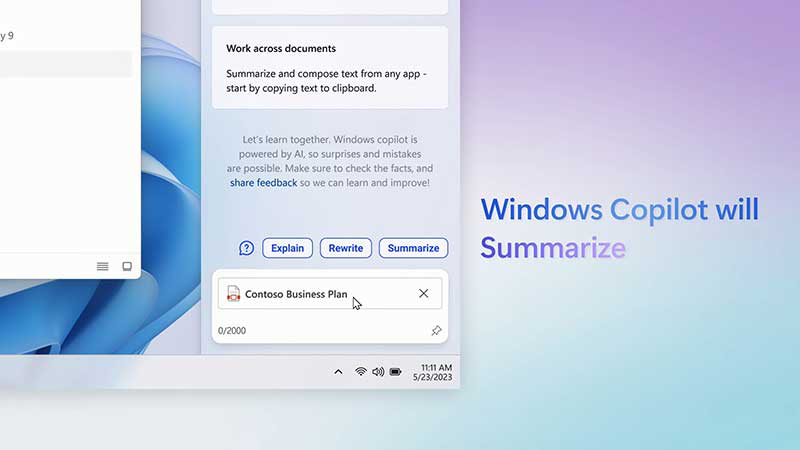Open the share feedback link
Viewport: 800px width, 450px height.
pyautogui.click(x=263, y=183)
